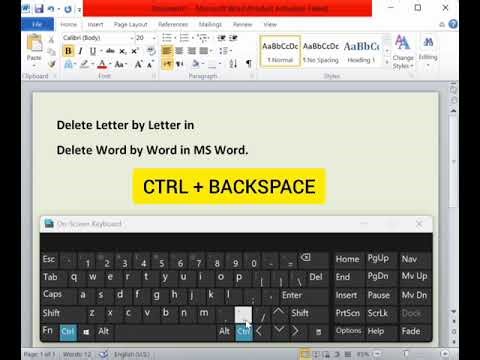Open the bullets list dropdown

[175, 38]
